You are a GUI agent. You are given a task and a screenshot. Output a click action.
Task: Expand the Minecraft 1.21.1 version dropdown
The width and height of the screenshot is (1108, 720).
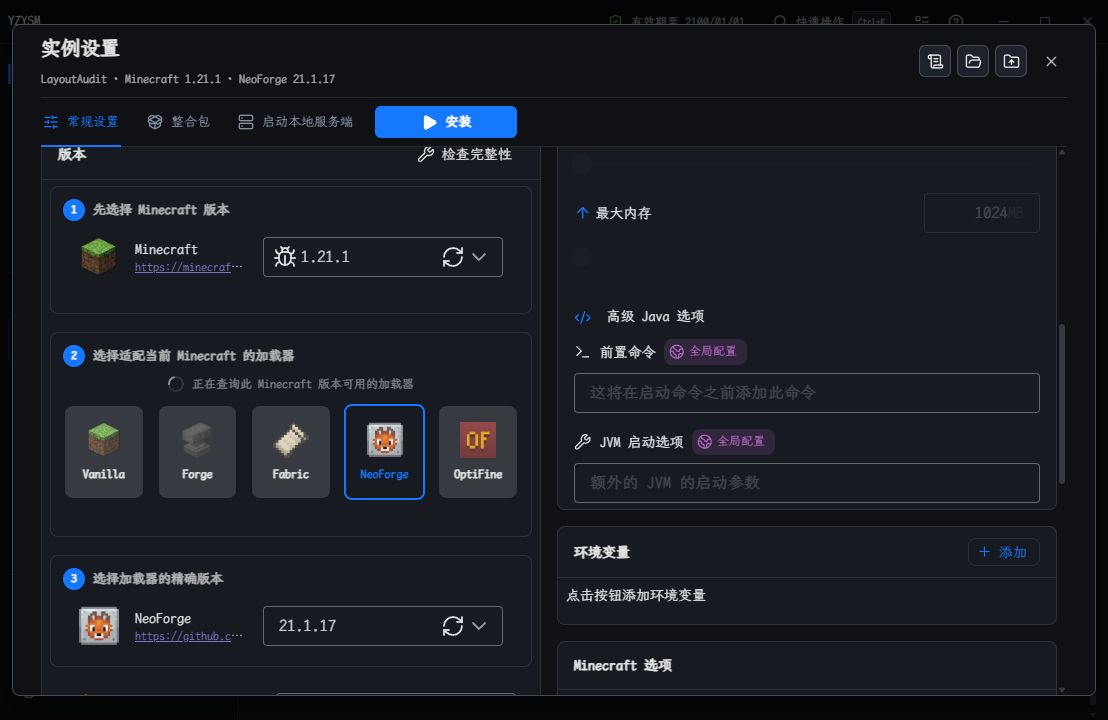click(x=479, y=256)
